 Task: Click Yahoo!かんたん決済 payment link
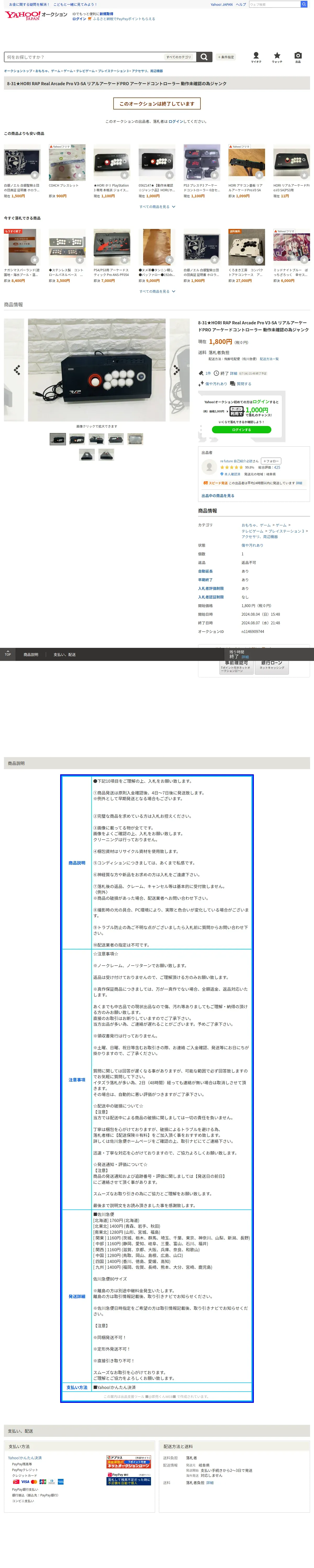pyautogui.click(x=25, y=1458)
